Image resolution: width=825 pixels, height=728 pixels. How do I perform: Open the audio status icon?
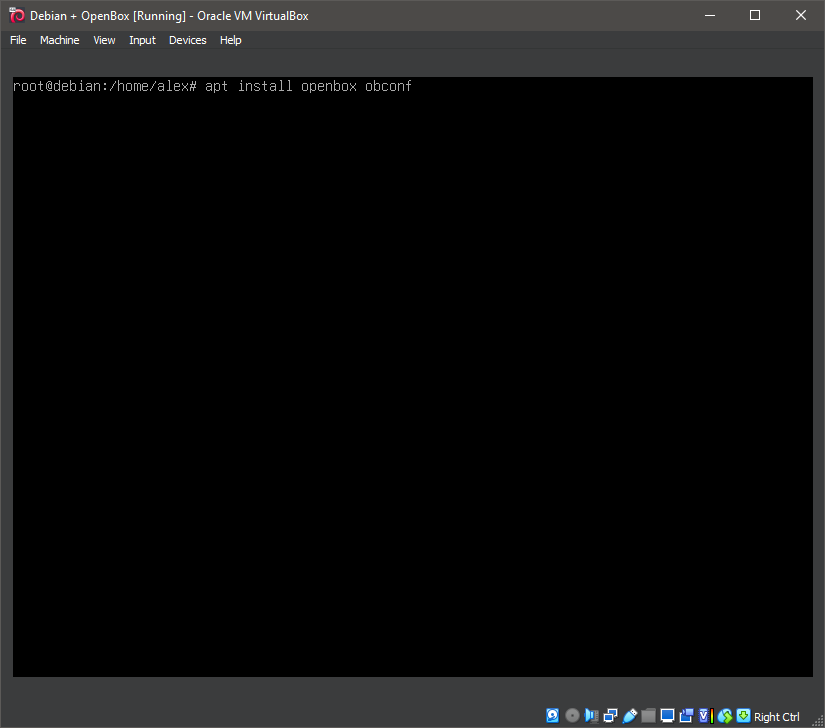tap(591, 715)
